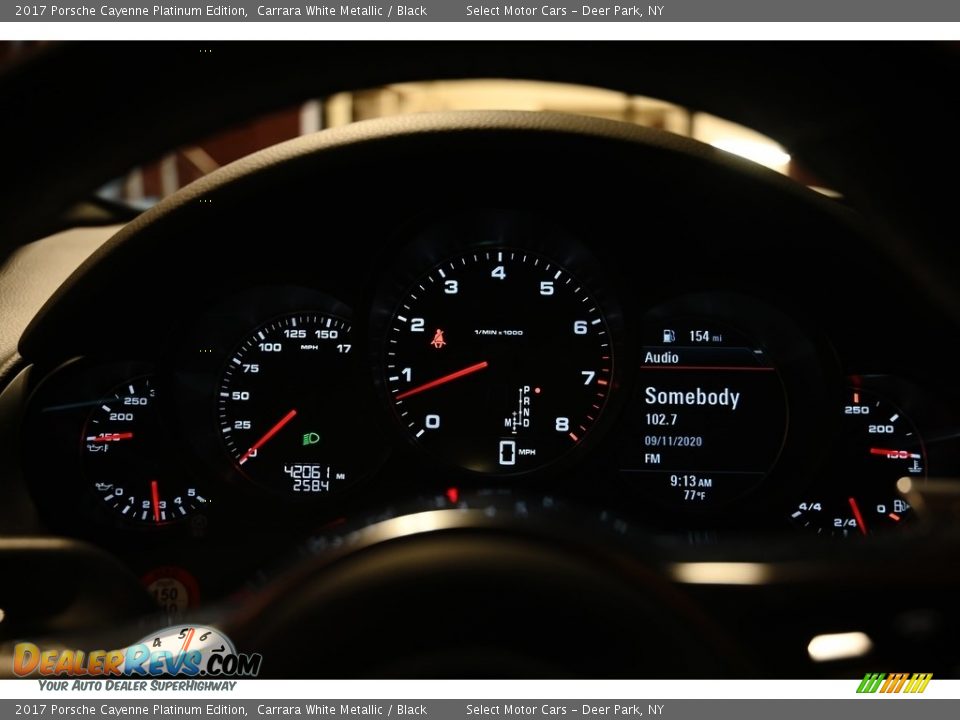Click the speedometer needle

[268, 436]
